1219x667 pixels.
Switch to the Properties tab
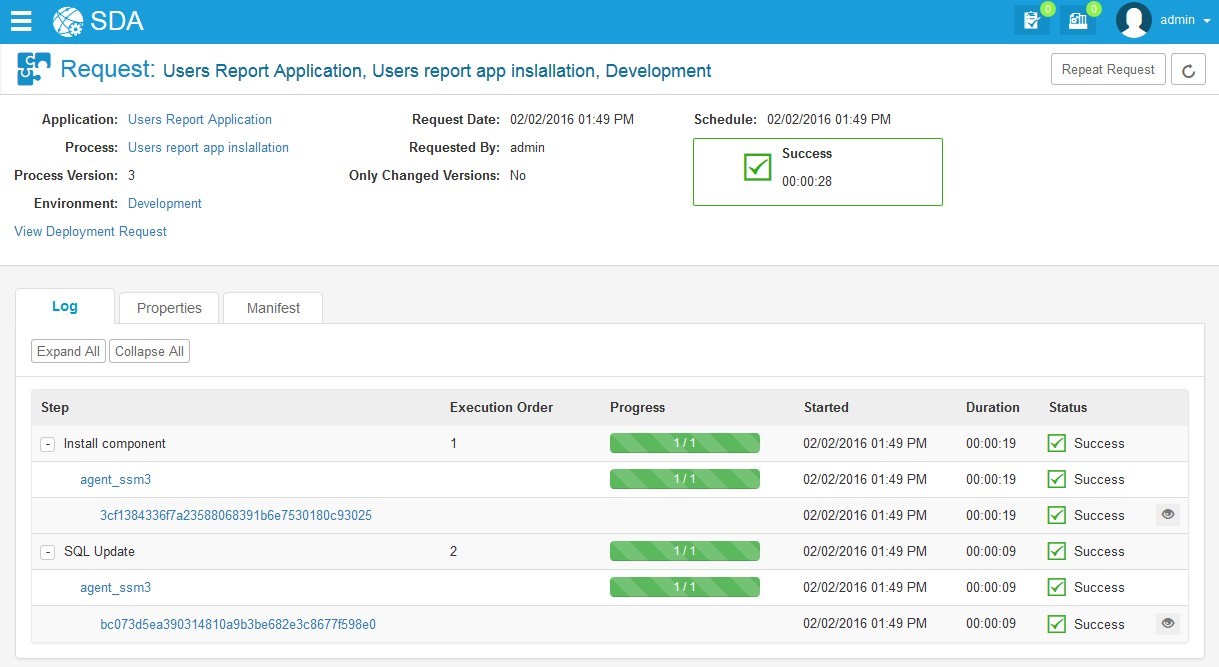click(x=169, y=308)
